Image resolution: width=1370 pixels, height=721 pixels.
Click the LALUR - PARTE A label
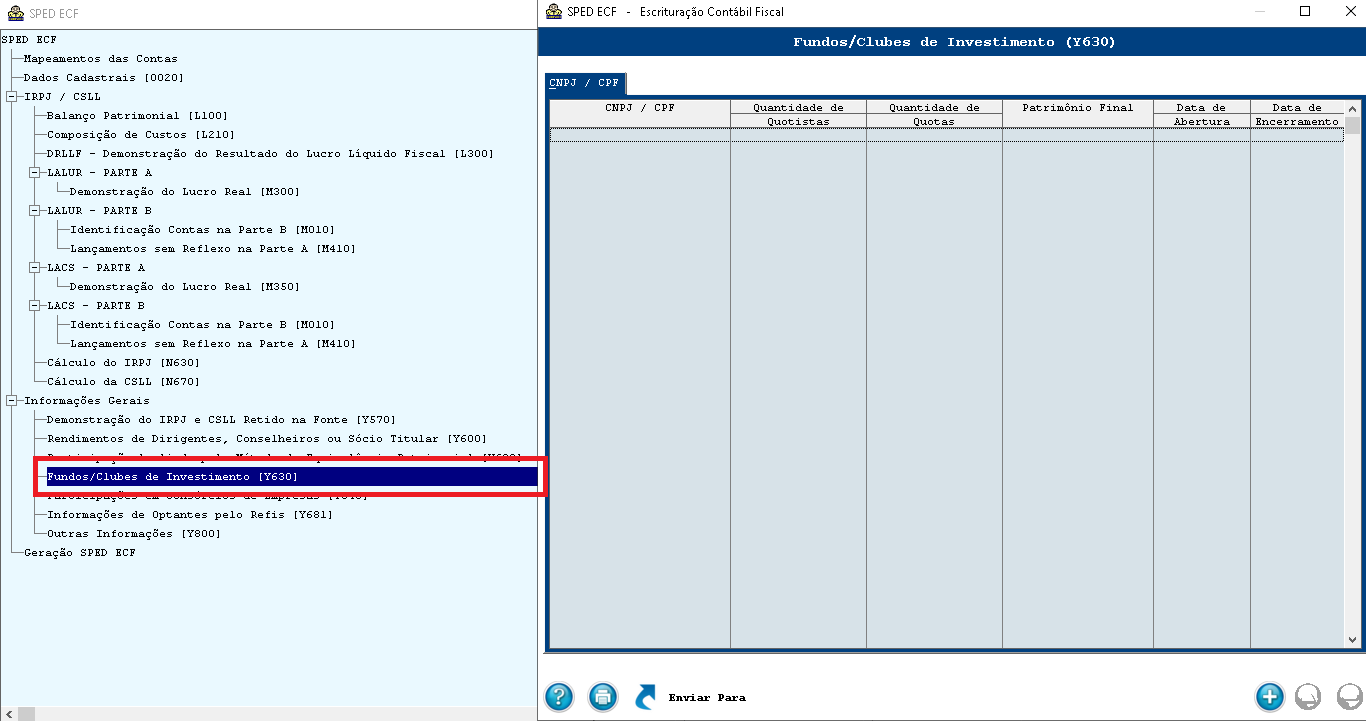point(99,173)
